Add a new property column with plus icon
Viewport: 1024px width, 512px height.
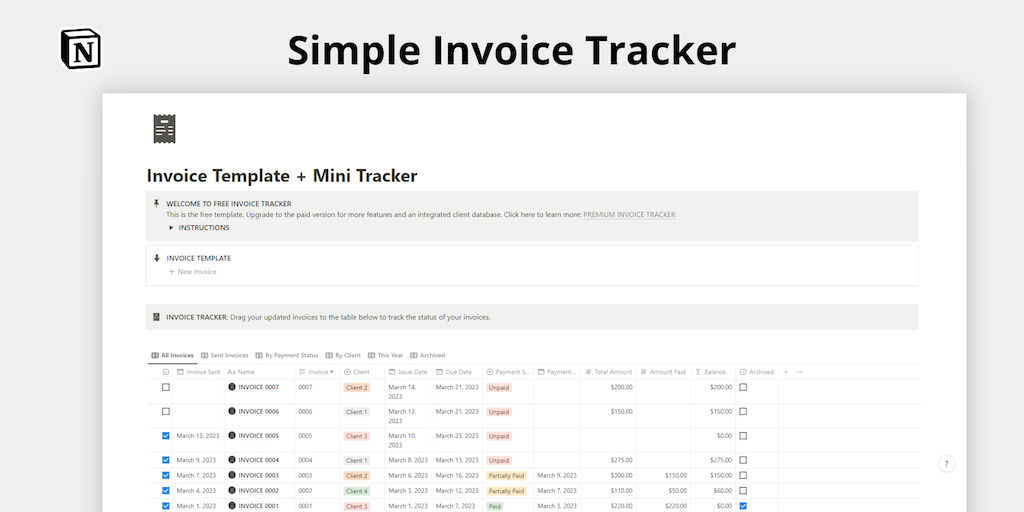[786, 372]
